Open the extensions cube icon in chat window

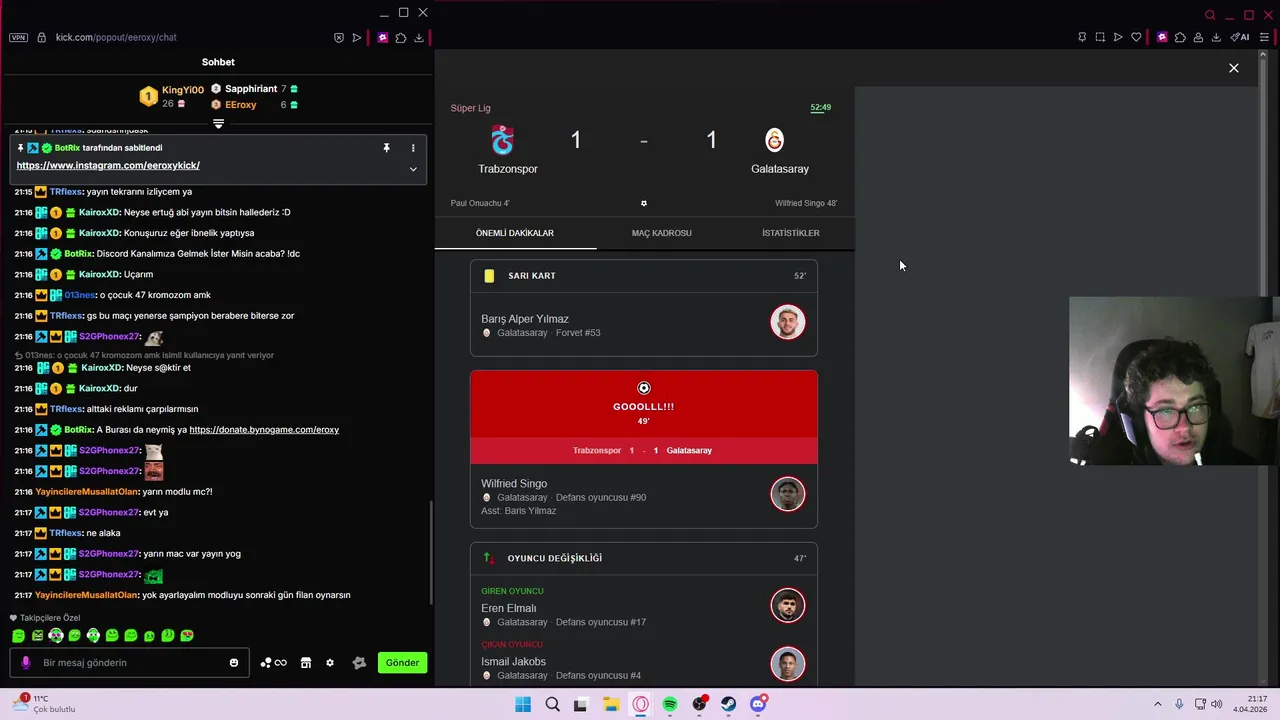[x=401, y=37]
